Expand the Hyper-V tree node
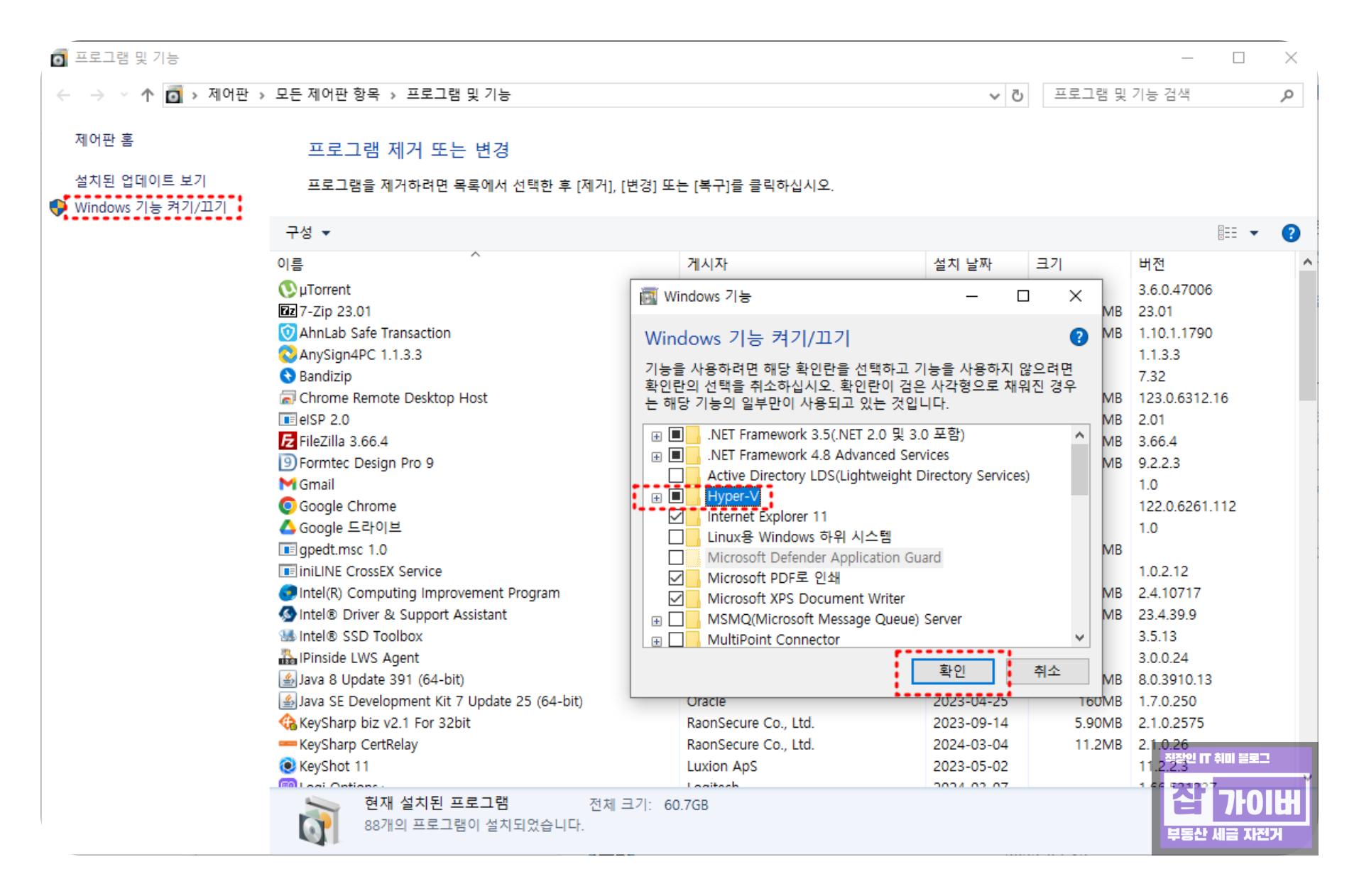 pos(656,498)
